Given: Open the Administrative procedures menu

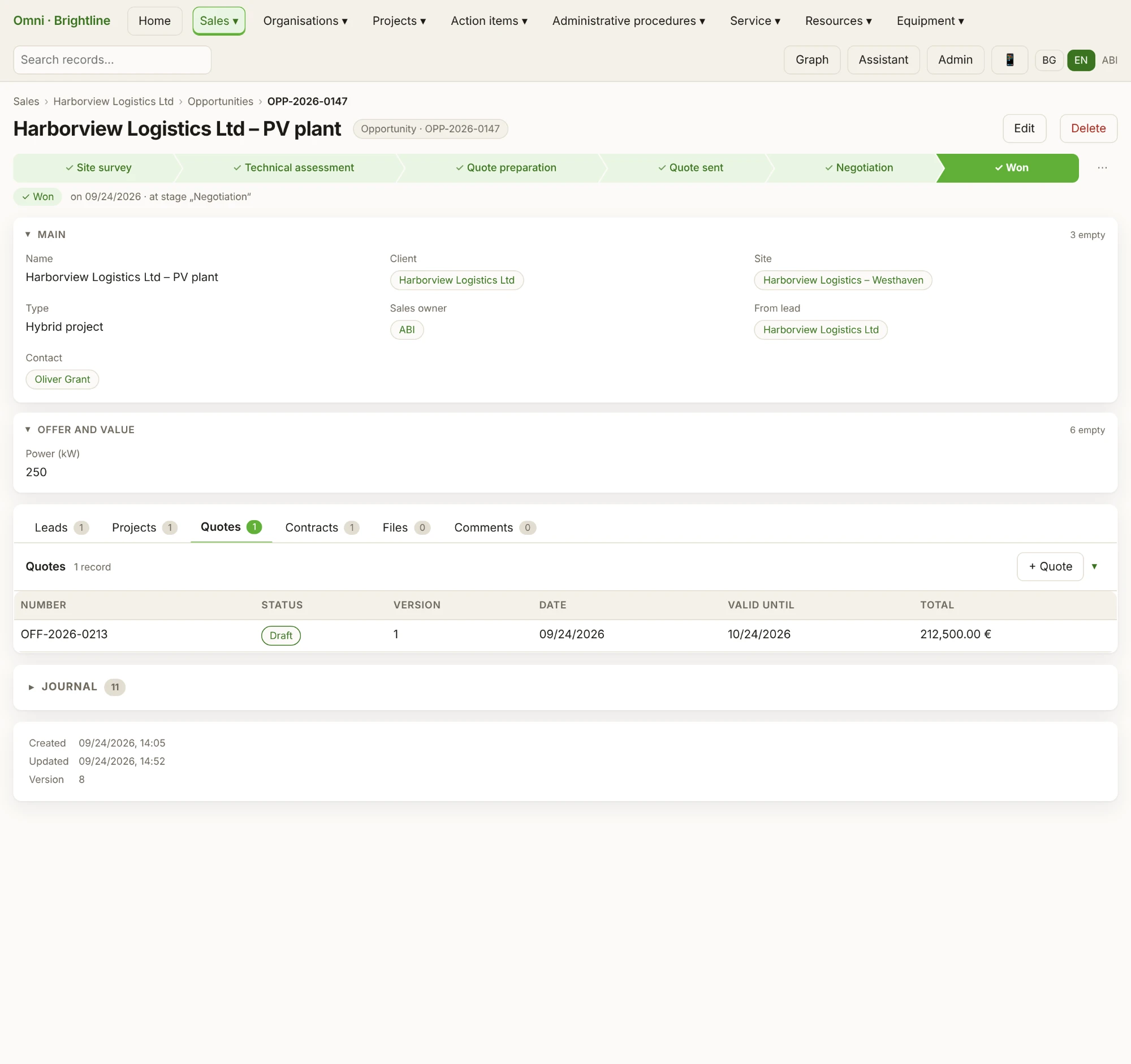Looking at the screenshot, I should (629, 21).
